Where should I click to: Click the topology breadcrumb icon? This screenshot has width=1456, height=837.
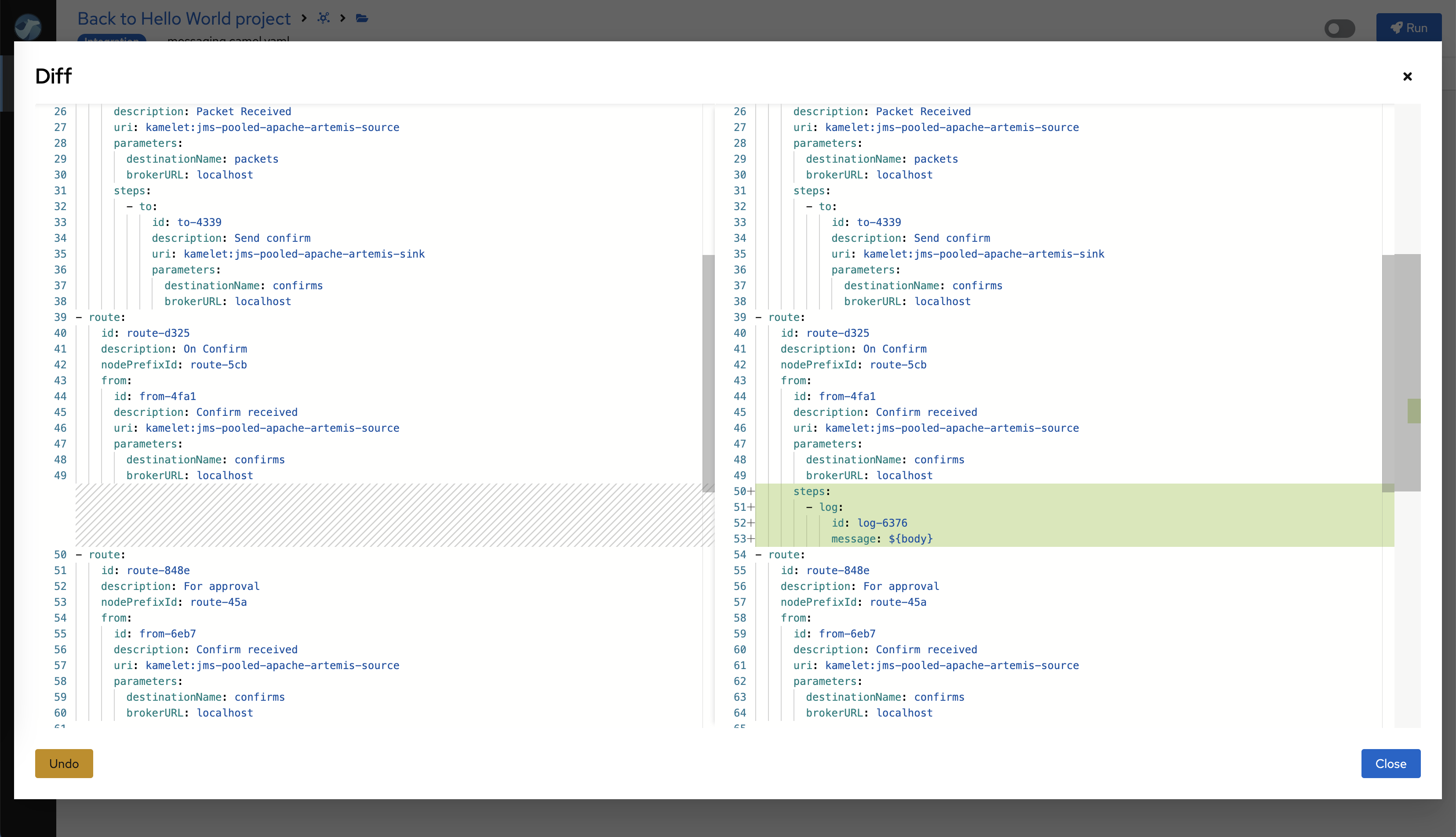point(324,18)
